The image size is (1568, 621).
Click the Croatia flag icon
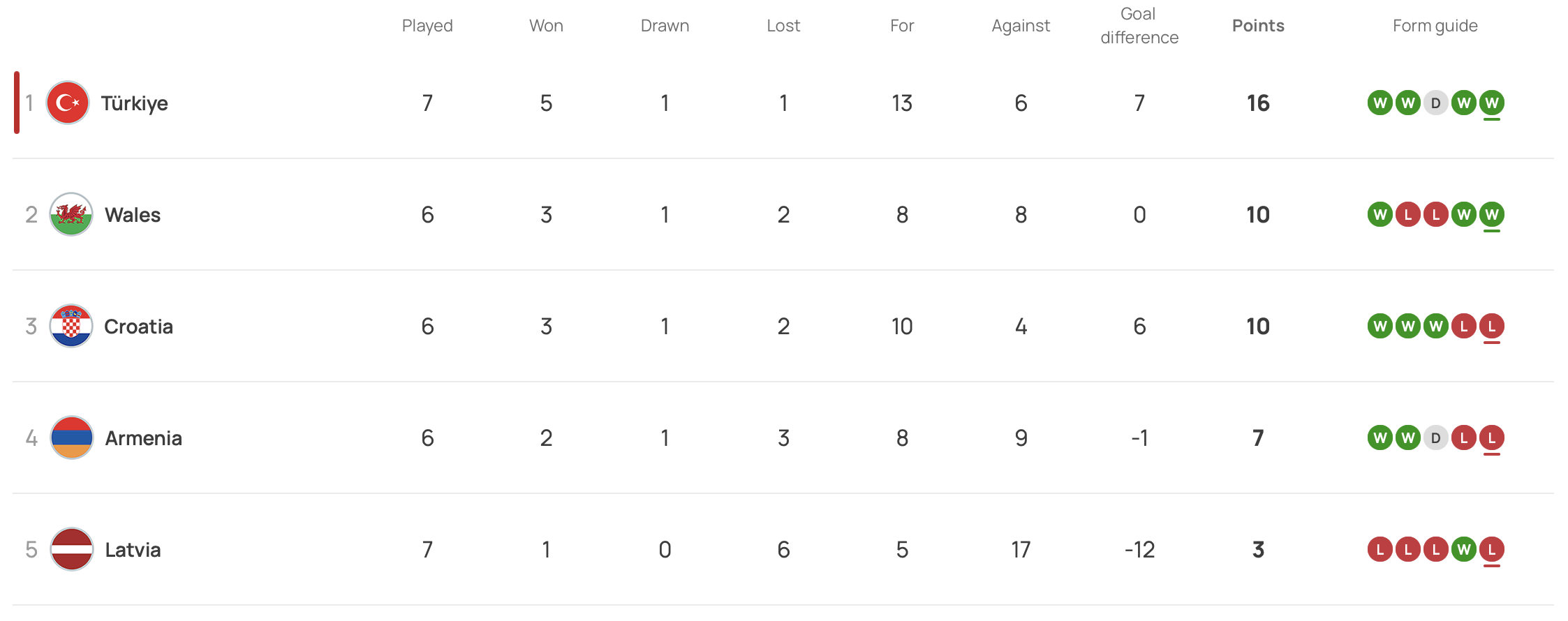(x=71, y=326)
